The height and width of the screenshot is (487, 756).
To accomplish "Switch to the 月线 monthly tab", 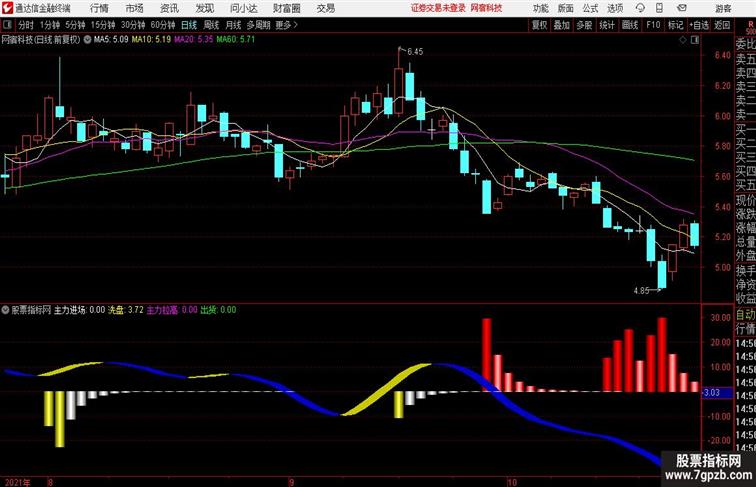I will click(233, 25).
